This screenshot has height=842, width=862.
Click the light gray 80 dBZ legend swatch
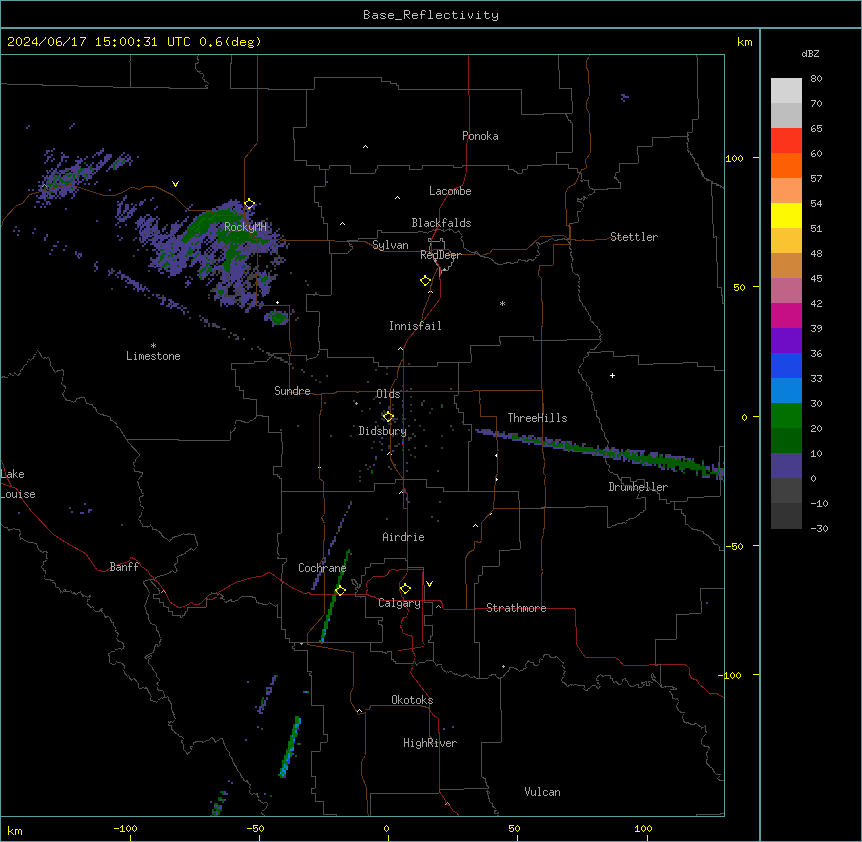[786, 91]
